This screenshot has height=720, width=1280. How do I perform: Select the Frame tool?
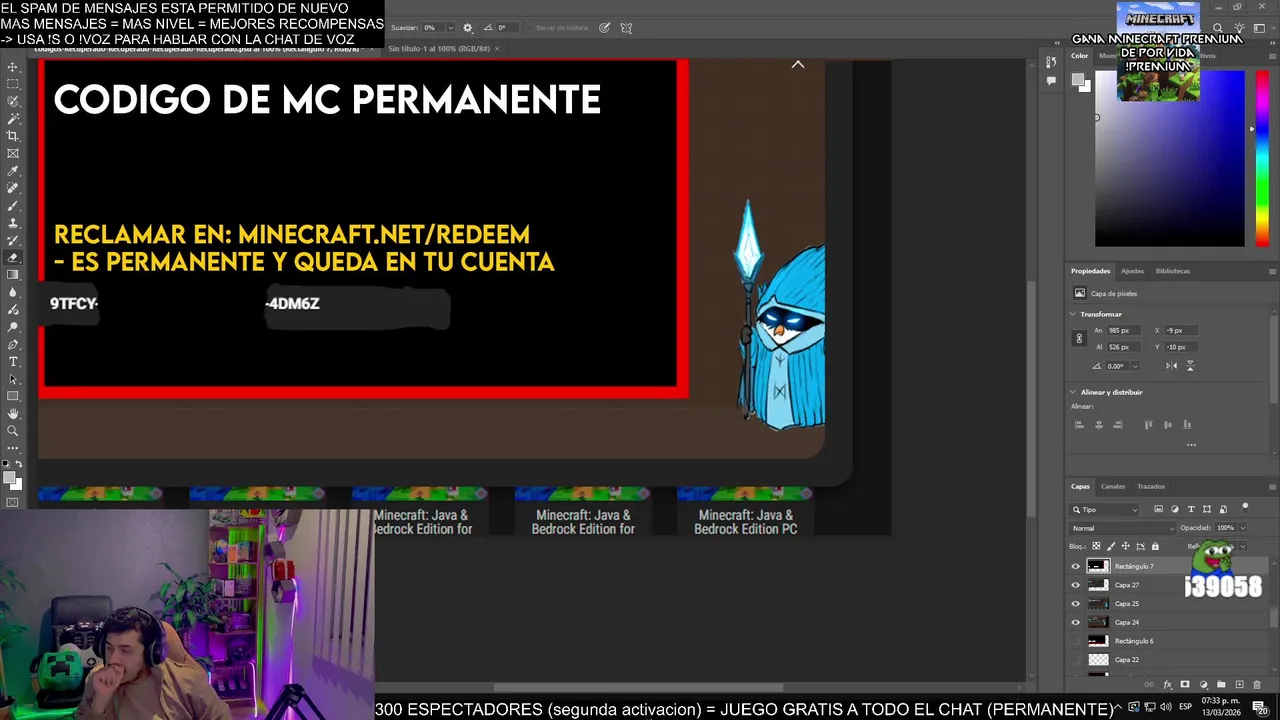(x=13, y=153)
